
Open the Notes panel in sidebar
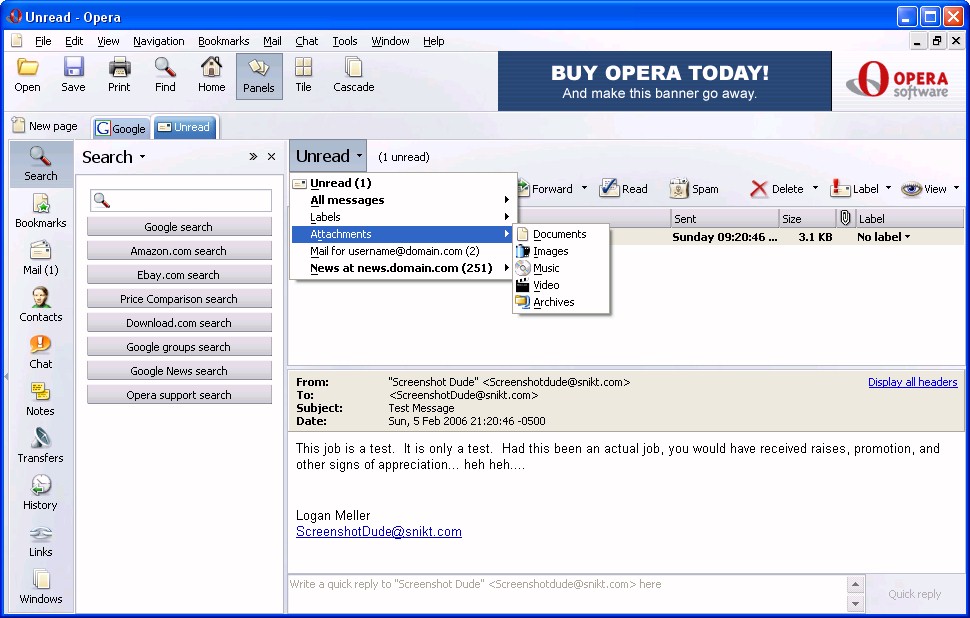[40, 398]
